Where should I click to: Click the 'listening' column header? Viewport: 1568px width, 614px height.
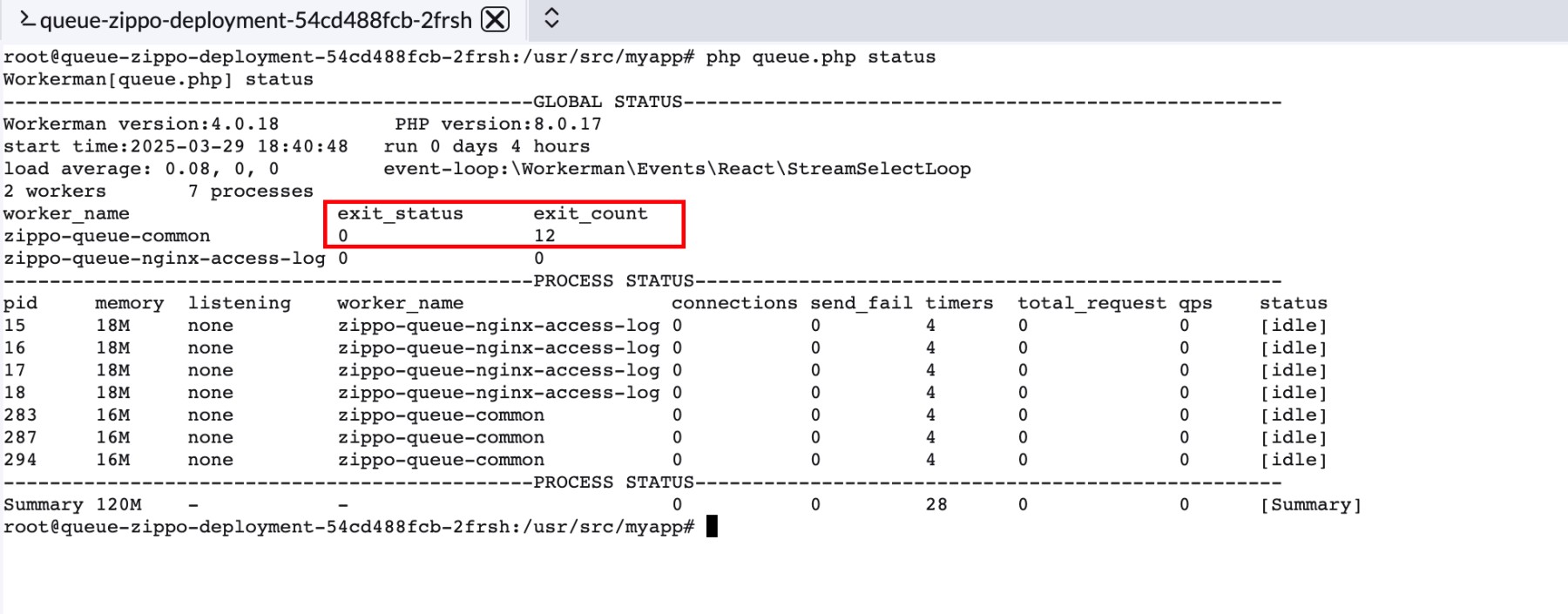[239, 303]
